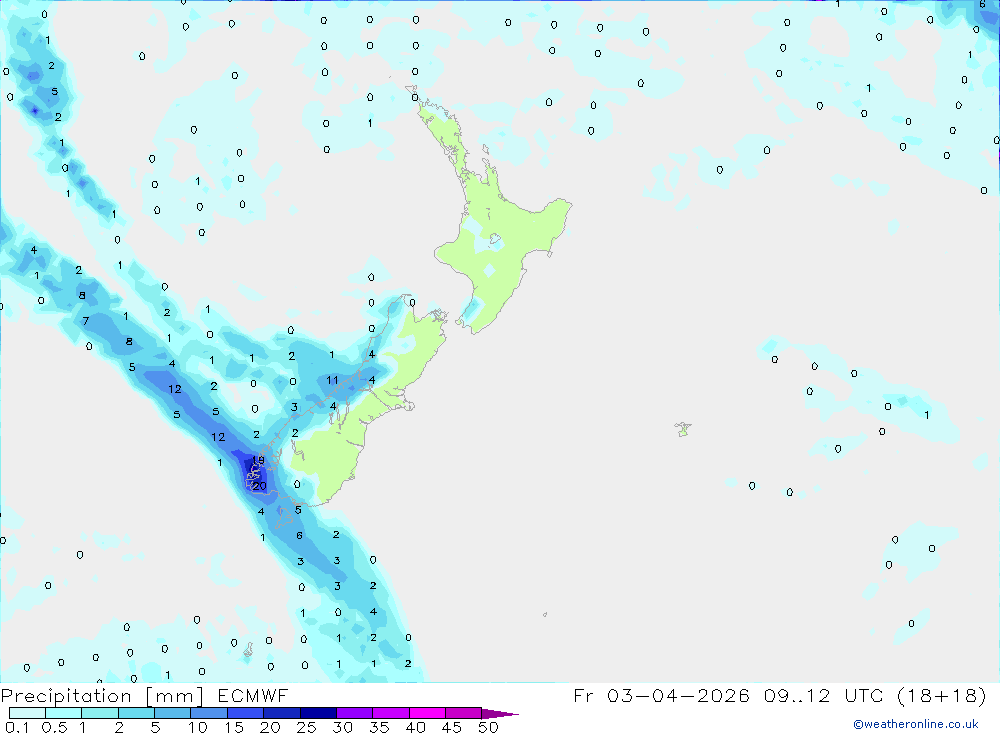
Task: Pick the 40–45 mm magenta legend swatch
Action: (427, 713)
